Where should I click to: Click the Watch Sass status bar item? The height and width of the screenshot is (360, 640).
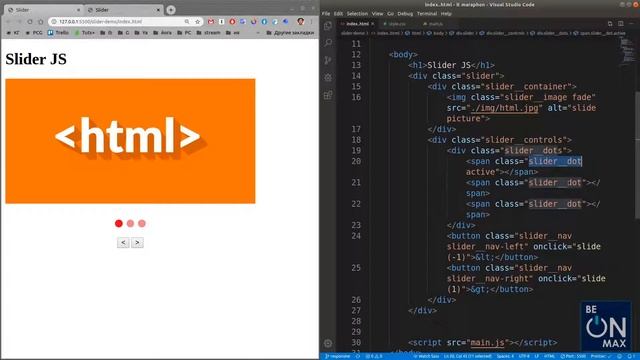pyautogui.click(x=425, y=356)
